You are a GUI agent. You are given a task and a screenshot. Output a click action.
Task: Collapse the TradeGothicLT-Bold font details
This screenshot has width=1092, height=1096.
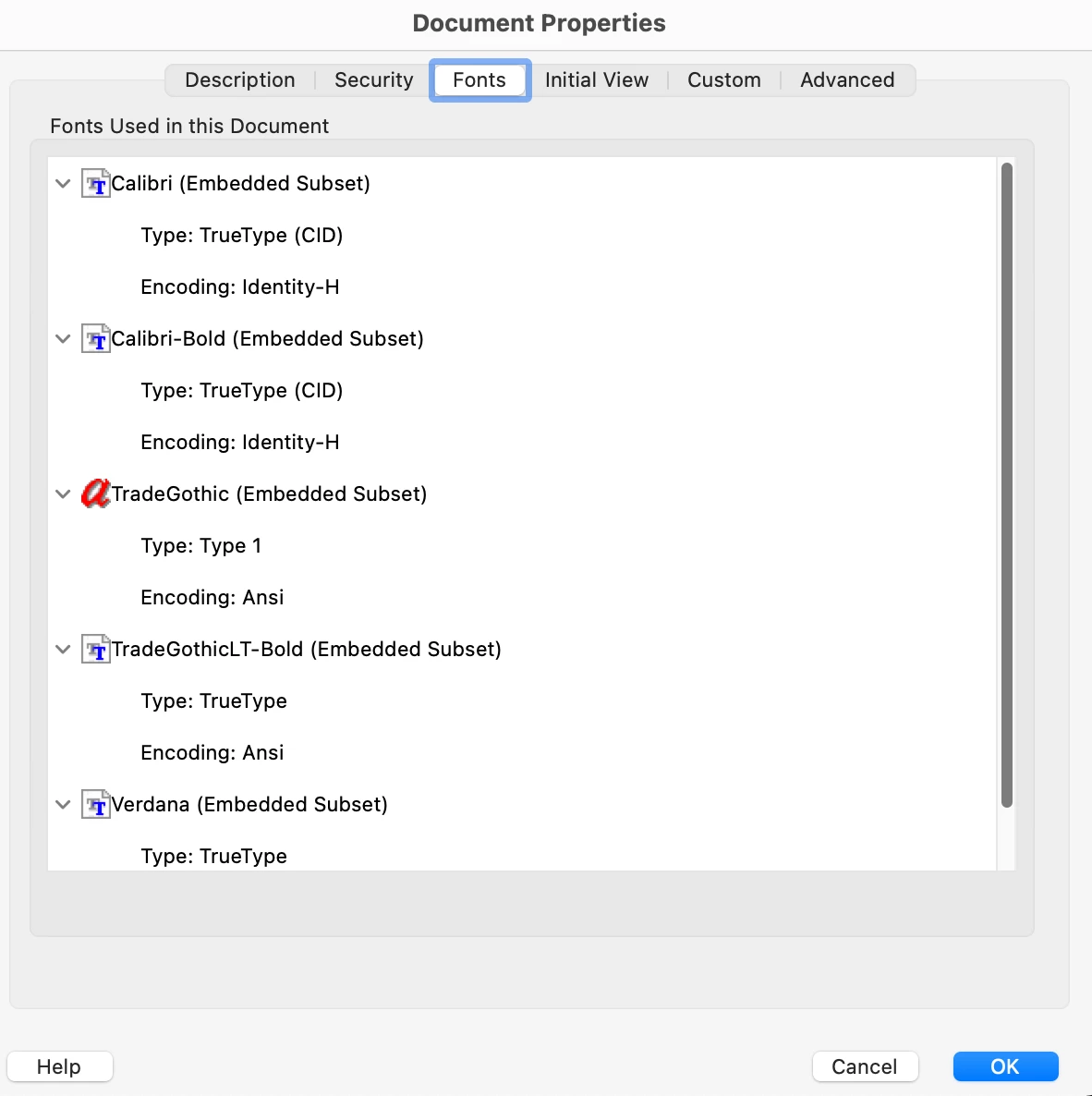[x=63, y=650]
